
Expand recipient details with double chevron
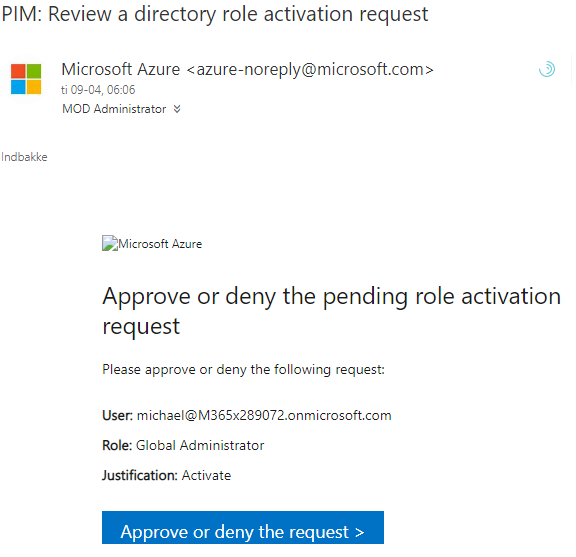[177, 109]
